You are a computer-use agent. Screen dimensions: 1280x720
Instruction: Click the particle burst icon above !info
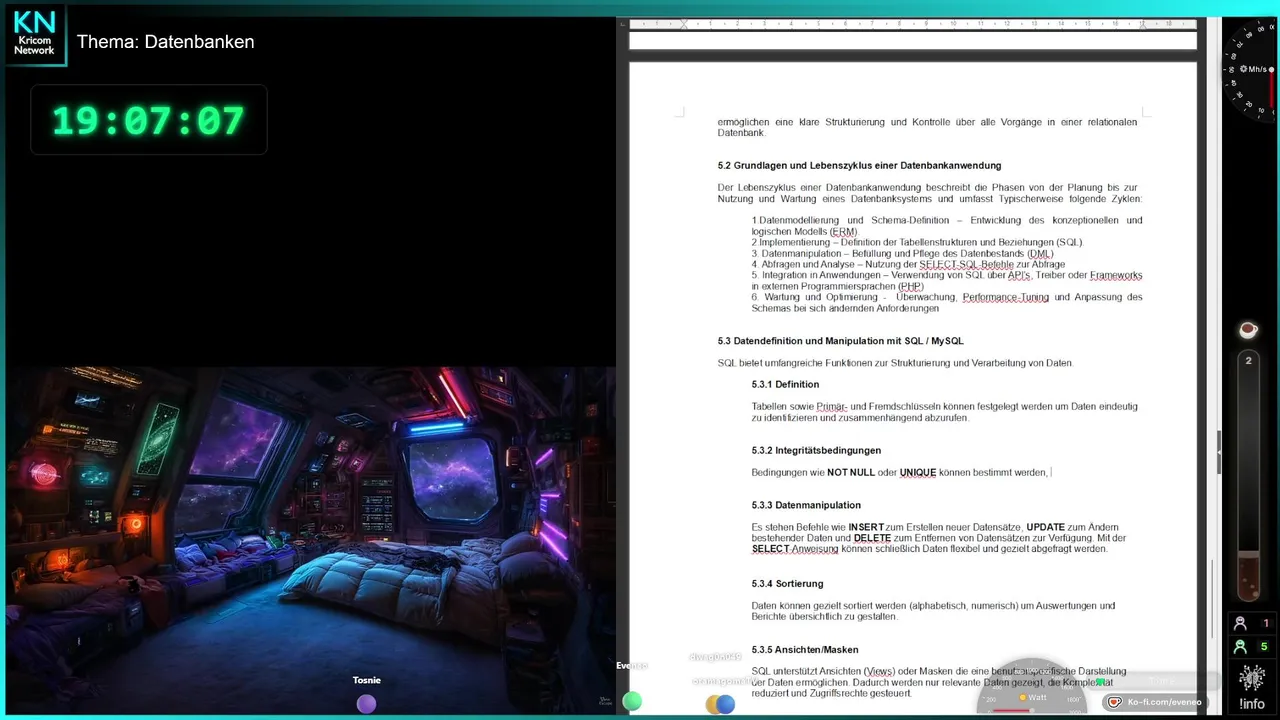[1251, 678]
